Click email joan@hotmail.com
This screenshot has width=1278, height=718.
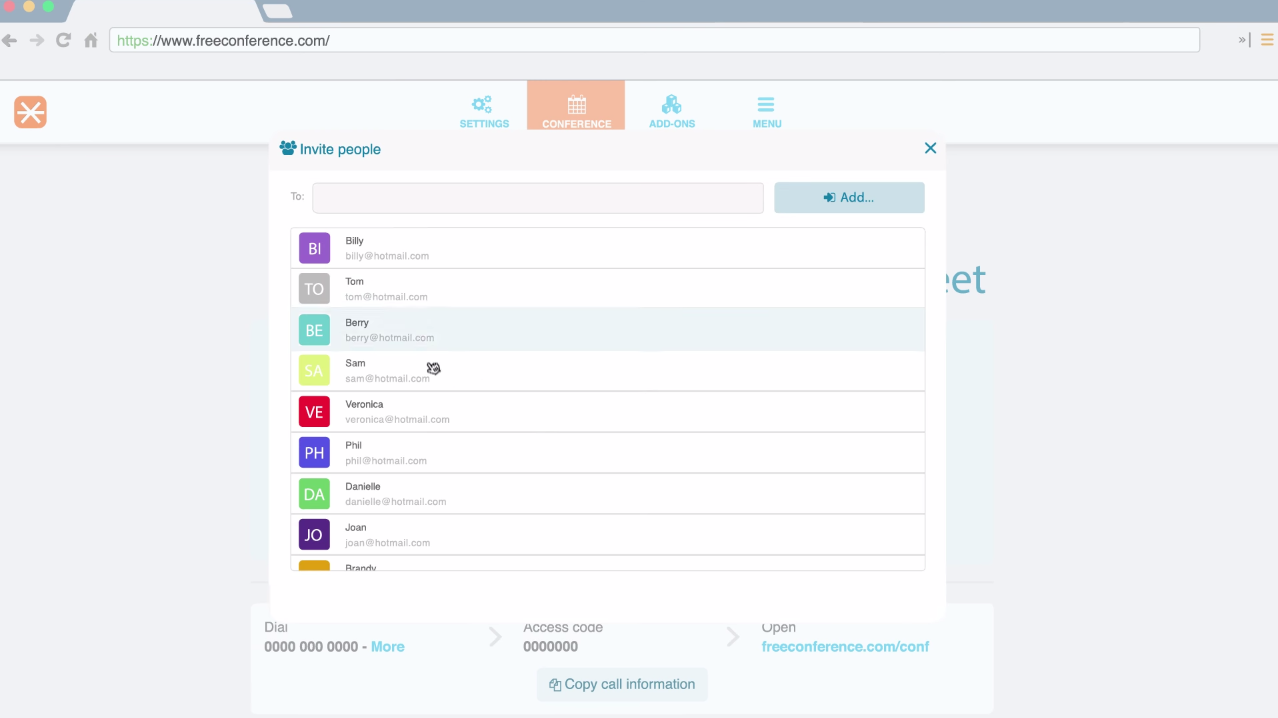point(387,543)
